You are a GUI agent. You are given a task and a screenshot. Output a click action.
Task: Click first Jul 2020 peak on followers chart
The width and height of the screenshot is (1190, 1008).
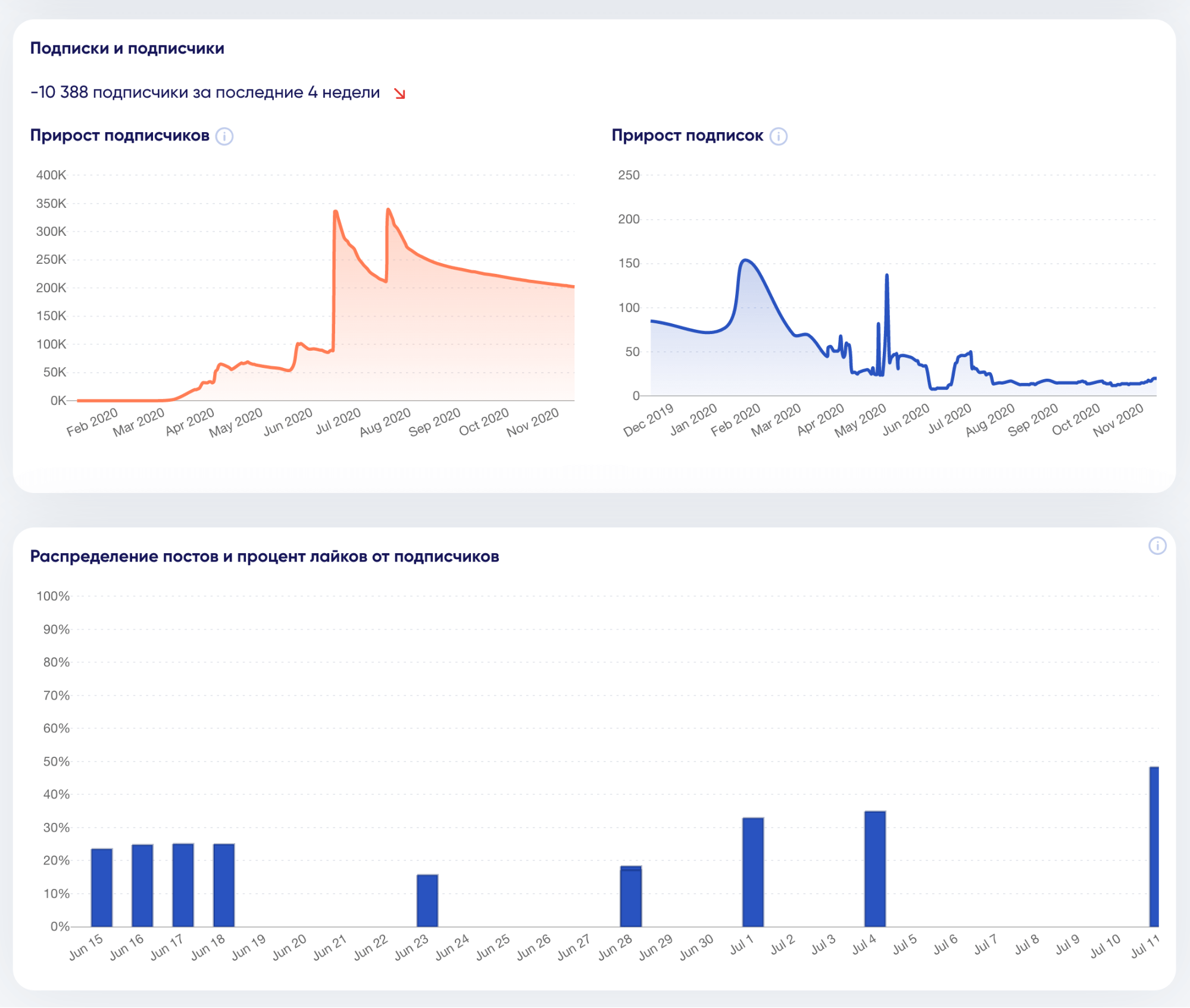pos(336,211)
